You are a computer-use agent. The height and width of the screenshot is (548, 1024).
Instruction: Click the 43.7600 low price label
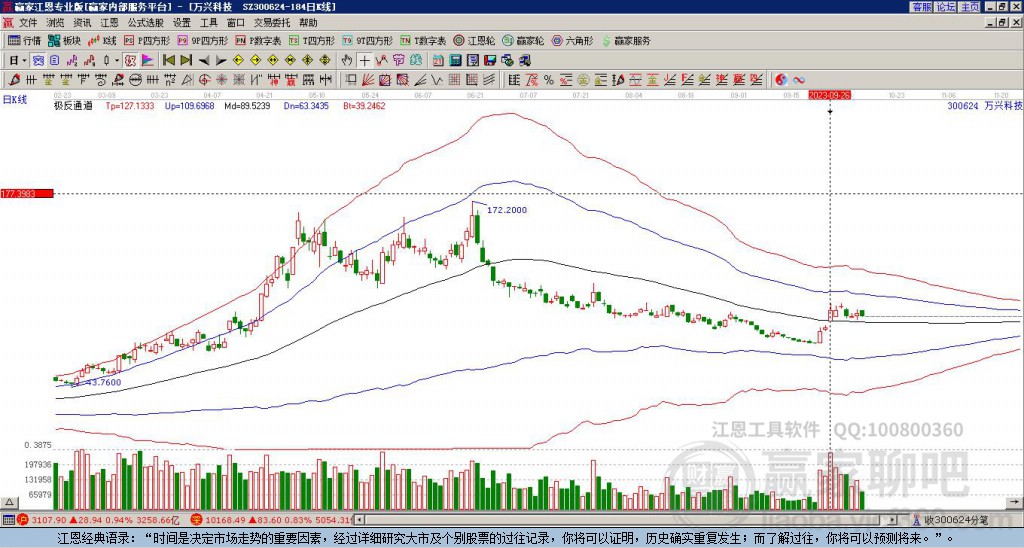coord(103,382)
